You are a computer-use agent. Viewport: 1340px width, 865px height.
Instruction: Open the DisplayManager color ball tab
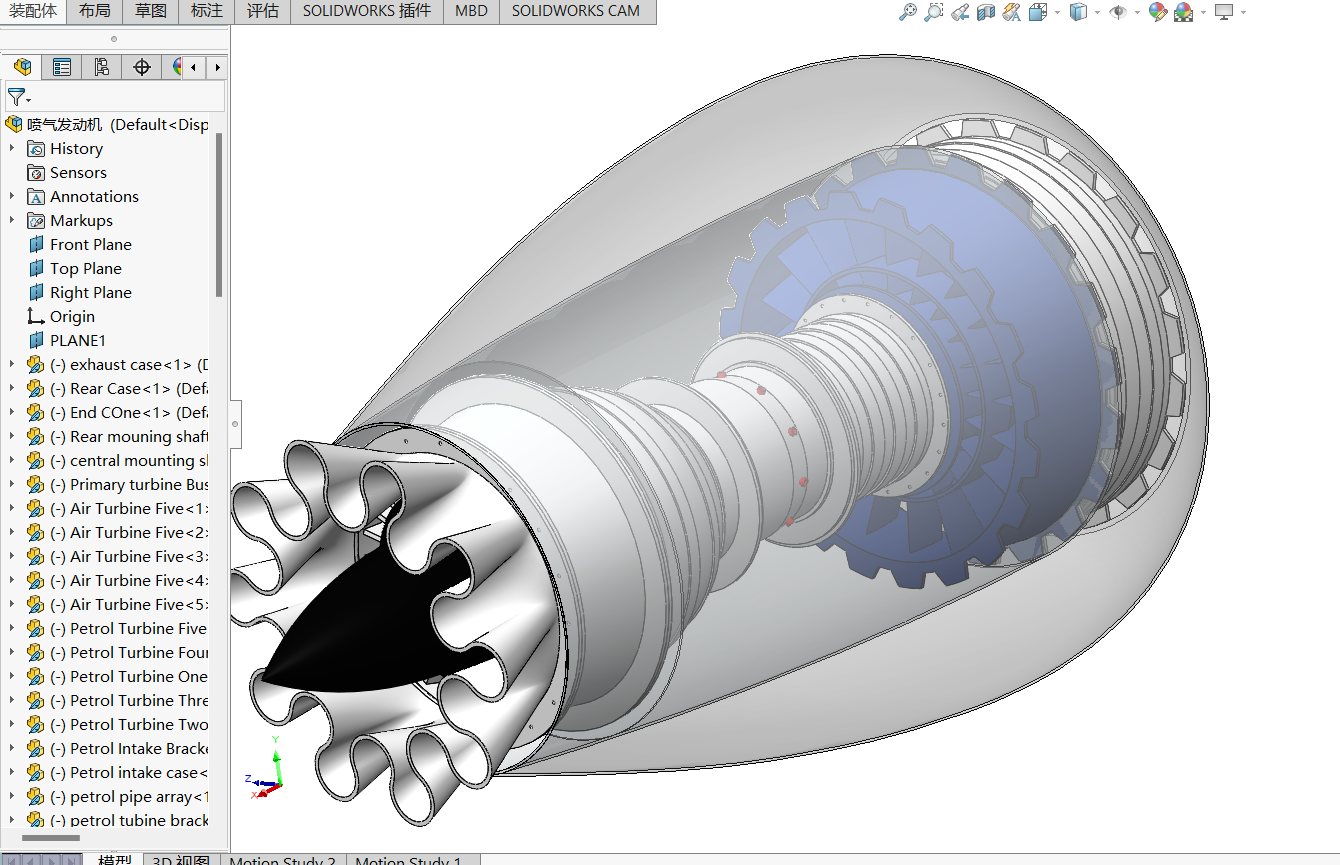click(x=175, y=67)
